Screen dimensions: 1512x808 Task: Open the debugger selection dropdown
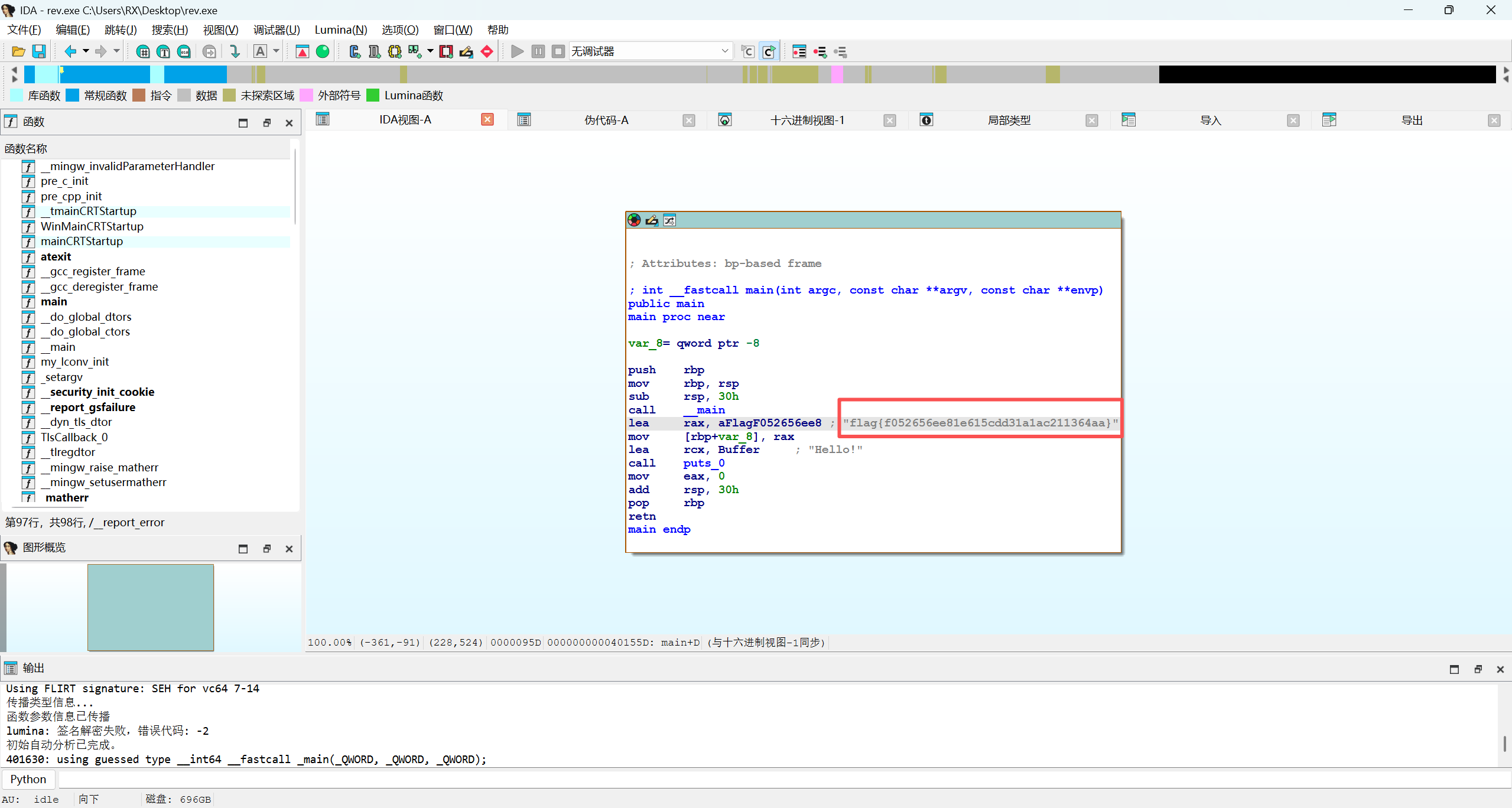coord(724,51)
